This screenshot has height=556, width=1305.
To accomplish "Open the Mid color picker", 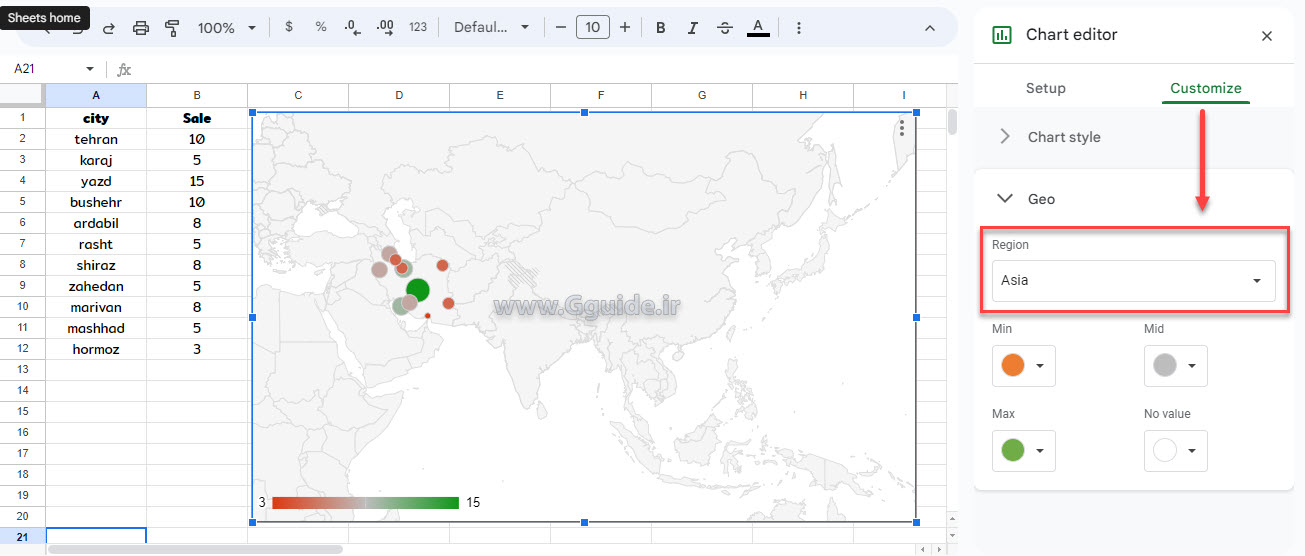I will 1176,366.
